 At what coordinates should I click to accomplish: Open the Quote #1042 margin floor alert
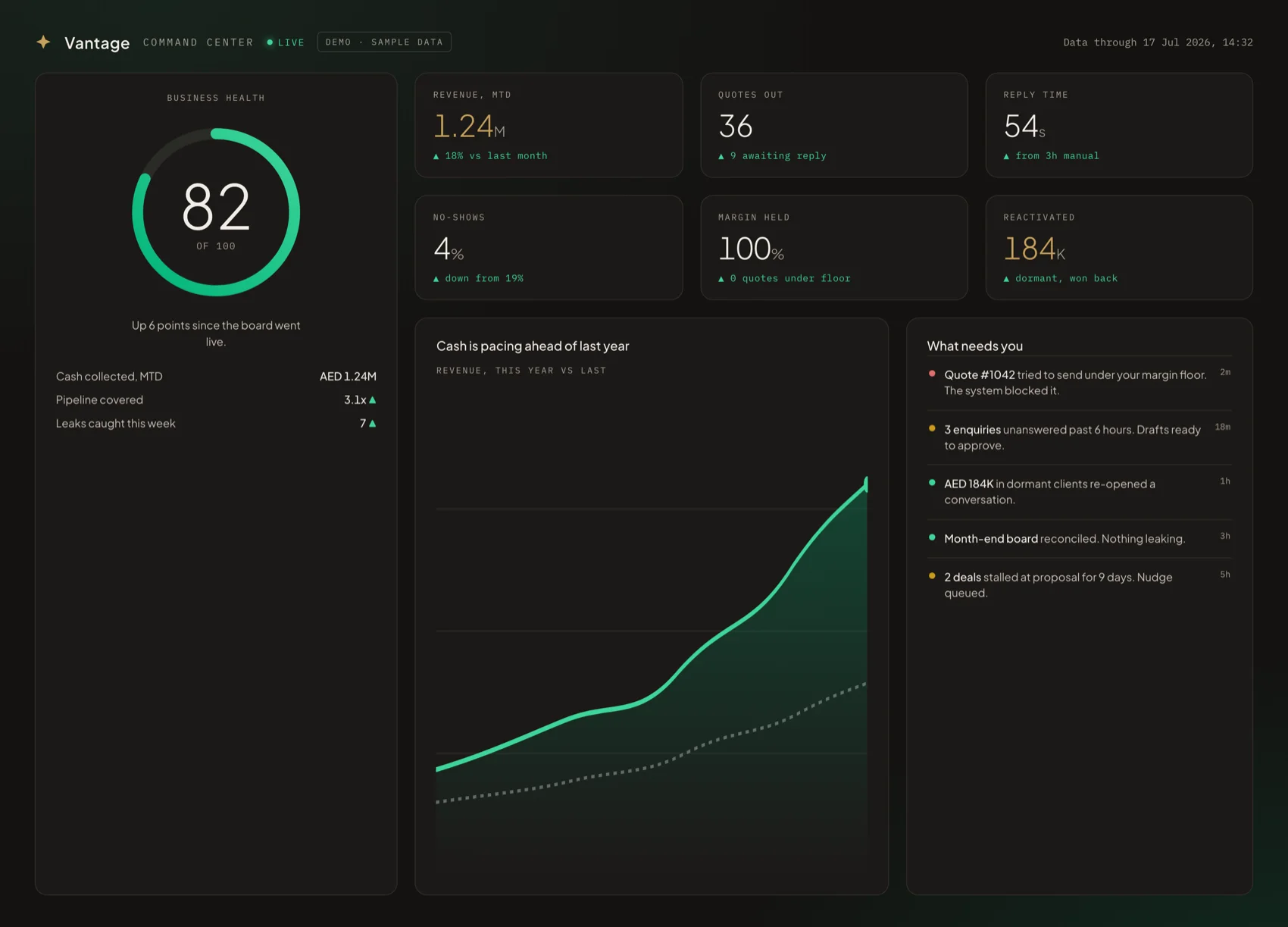pos(1080,383)
